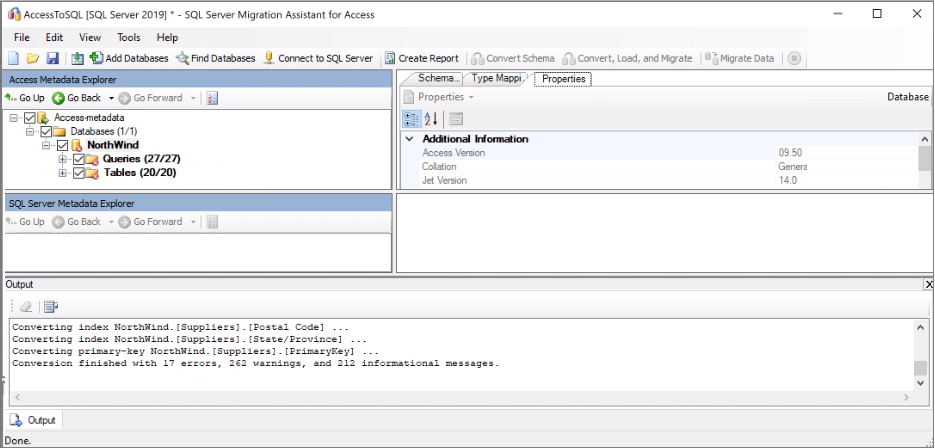Click the Categorized view icon in Properties

411,119
